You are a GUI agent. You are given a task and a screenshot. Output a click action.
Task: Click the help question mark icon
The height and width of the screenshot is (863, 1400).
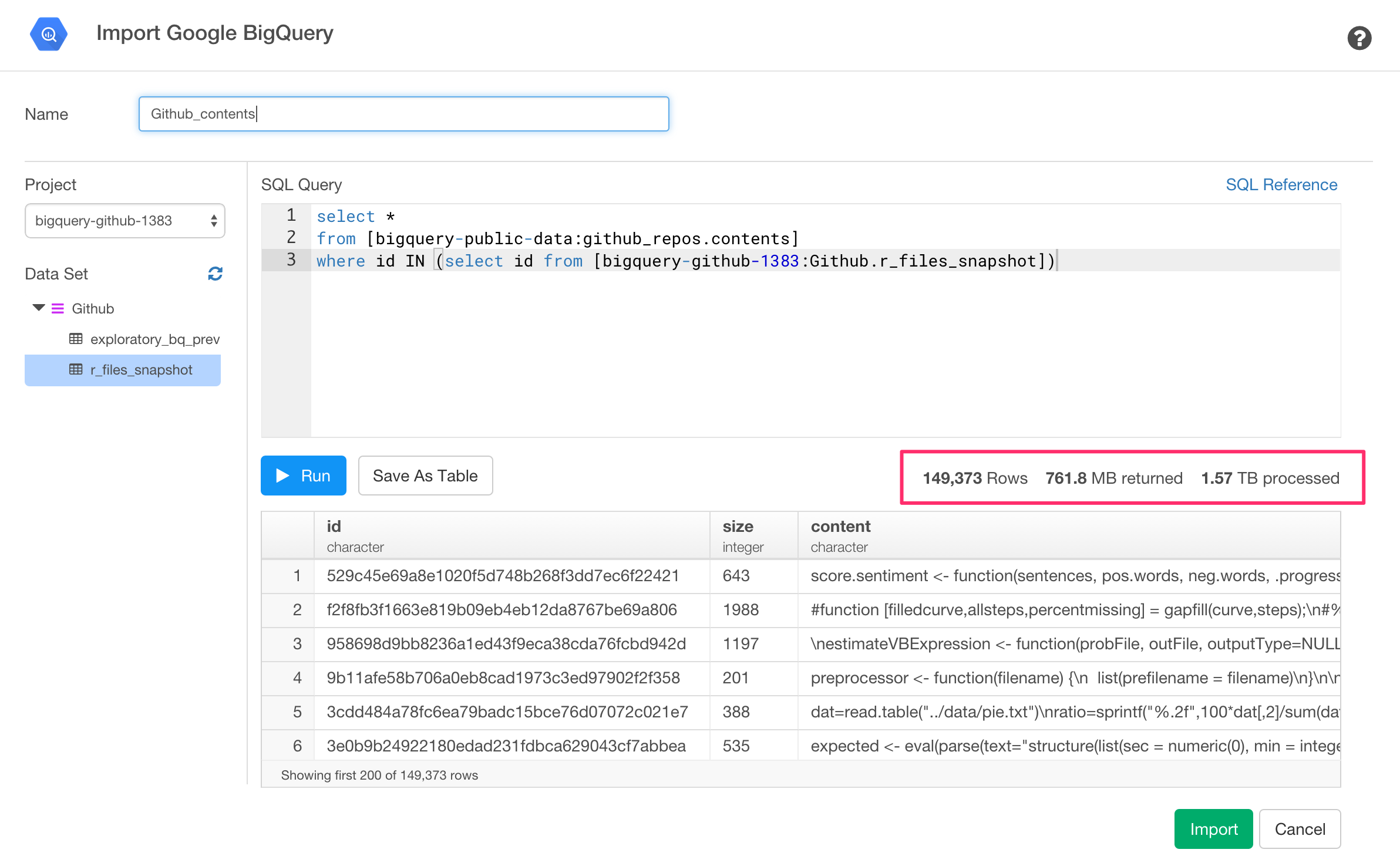1358,39
